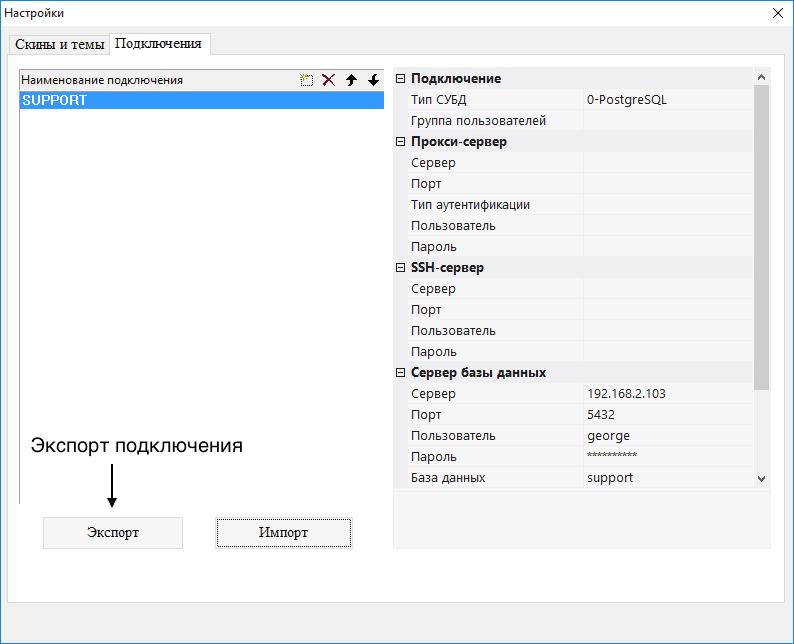
Task: Select SUPPORT connection in list
Action: (x=200, y=101)
